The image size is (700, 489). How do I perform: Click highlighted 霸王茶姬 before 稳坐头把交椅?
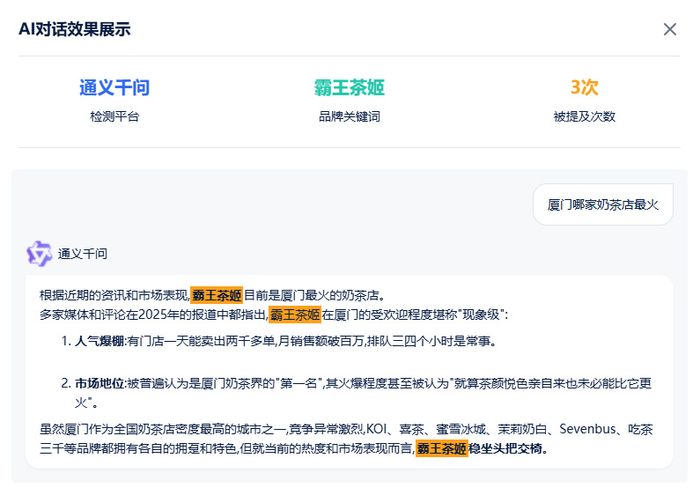[x=442, y=449]
